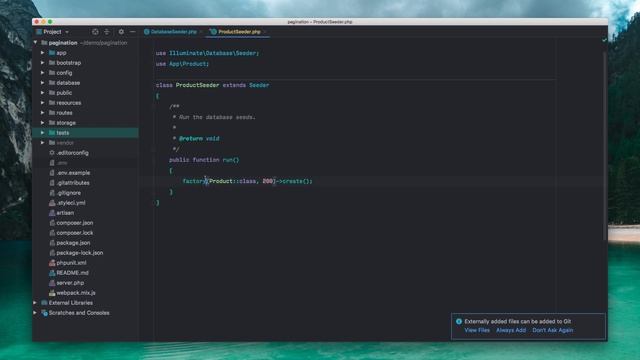The width and height of the screenshot is (640, 360).
Task: Click Always Add link in notification
Action: 511,330
